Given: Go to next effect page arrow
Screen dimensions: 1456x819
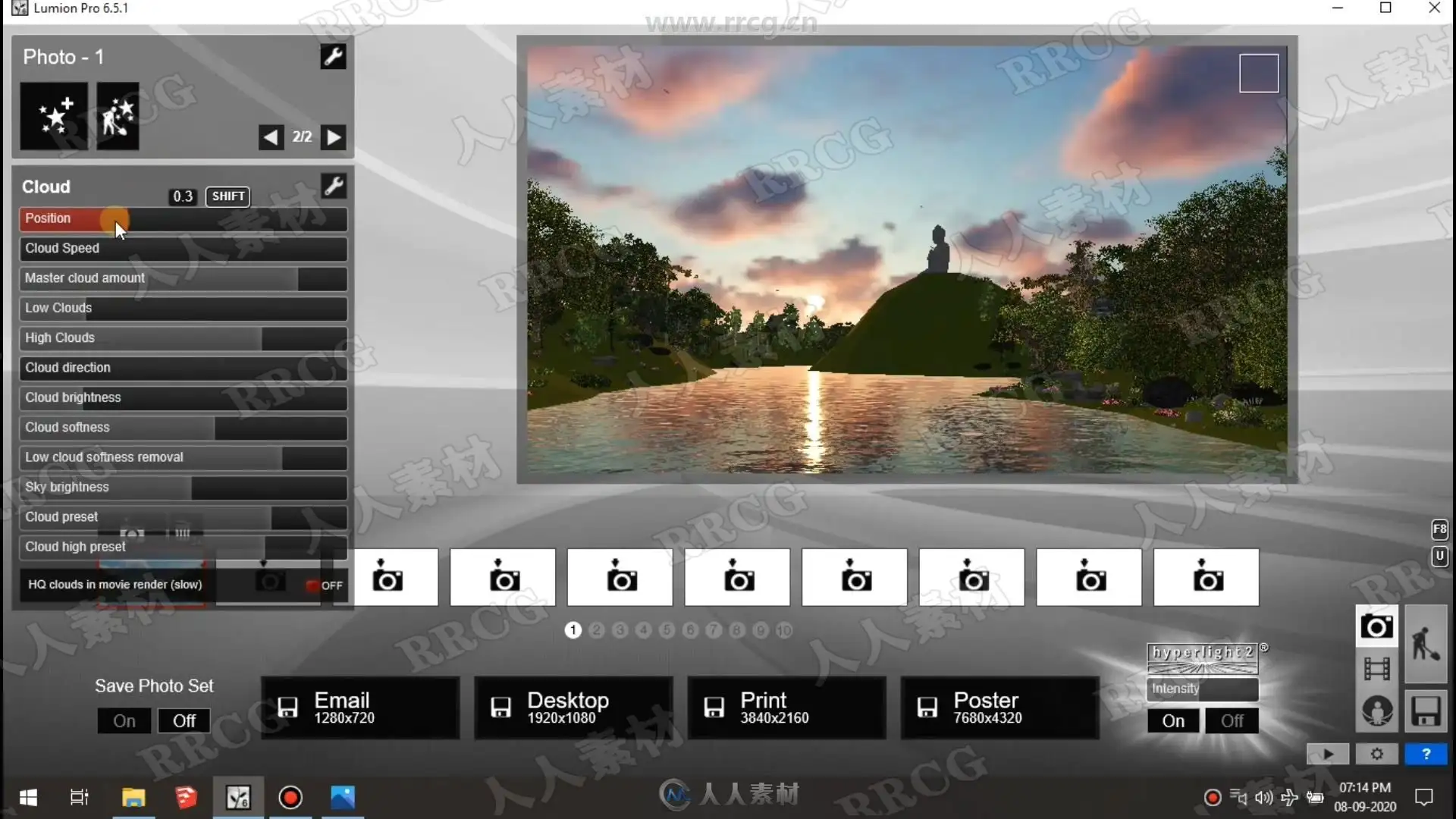Looking at the screenshot, I should coord(333,136).
